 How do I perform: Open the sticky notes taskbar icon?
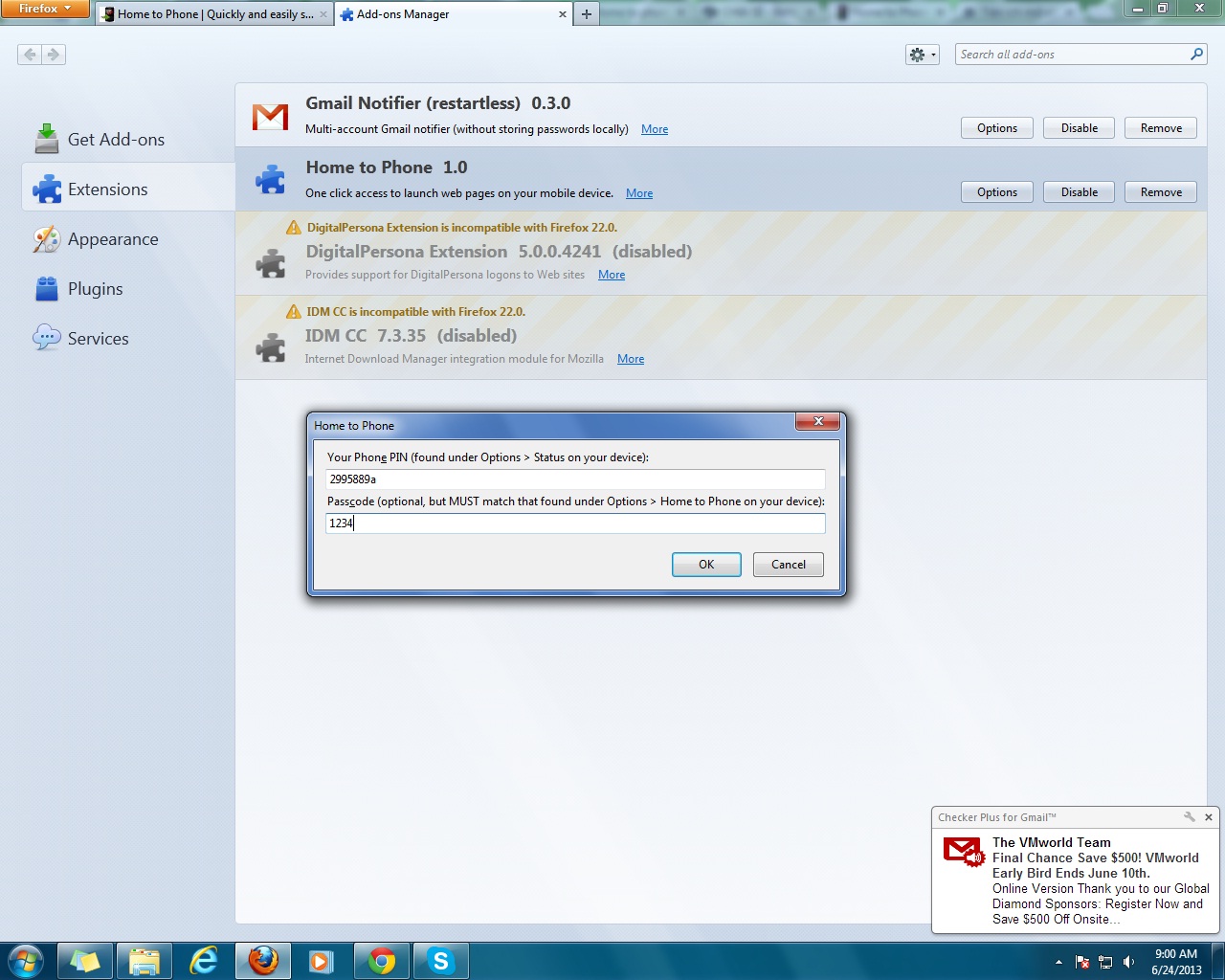pyautogui.click(x=85, y=961)
